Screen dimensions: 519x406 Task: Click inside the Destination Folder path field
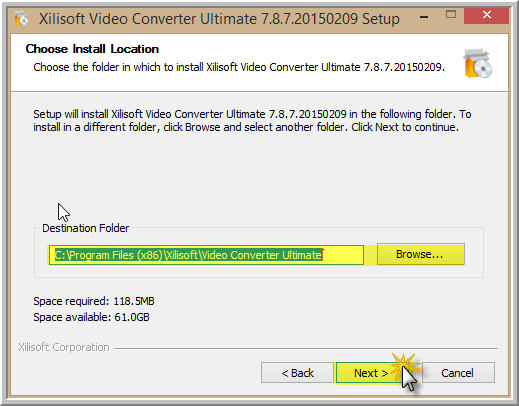point(206,255)
